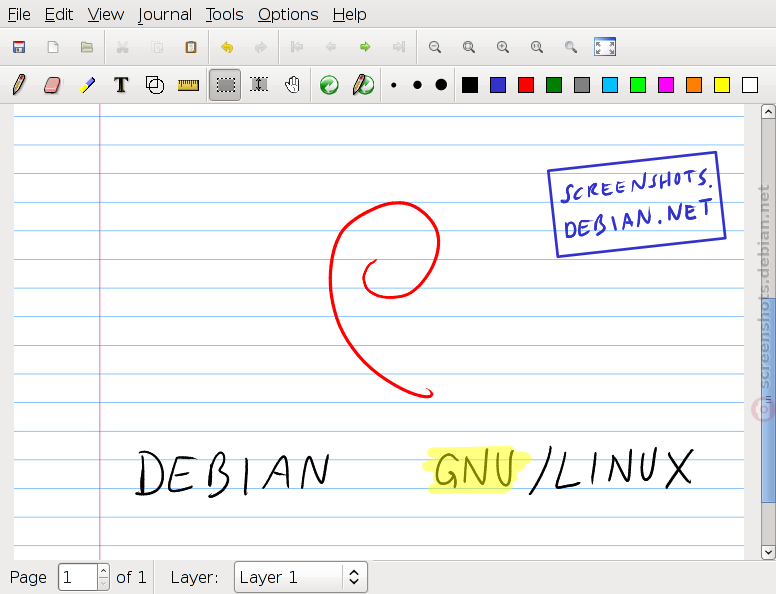Undo the last stroke
Image resolution: width=776 pixels, height=594 pixels.
[x=227, y=47]
